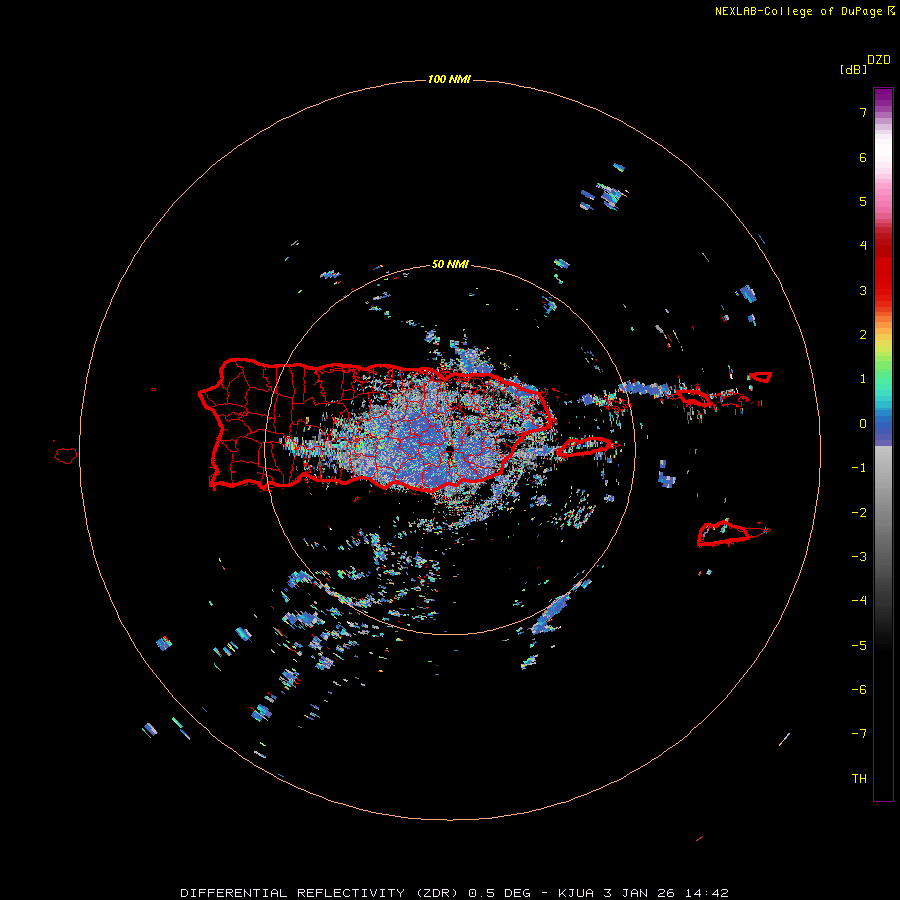Click the 3 tick label on the color scale

pos(863,290)
